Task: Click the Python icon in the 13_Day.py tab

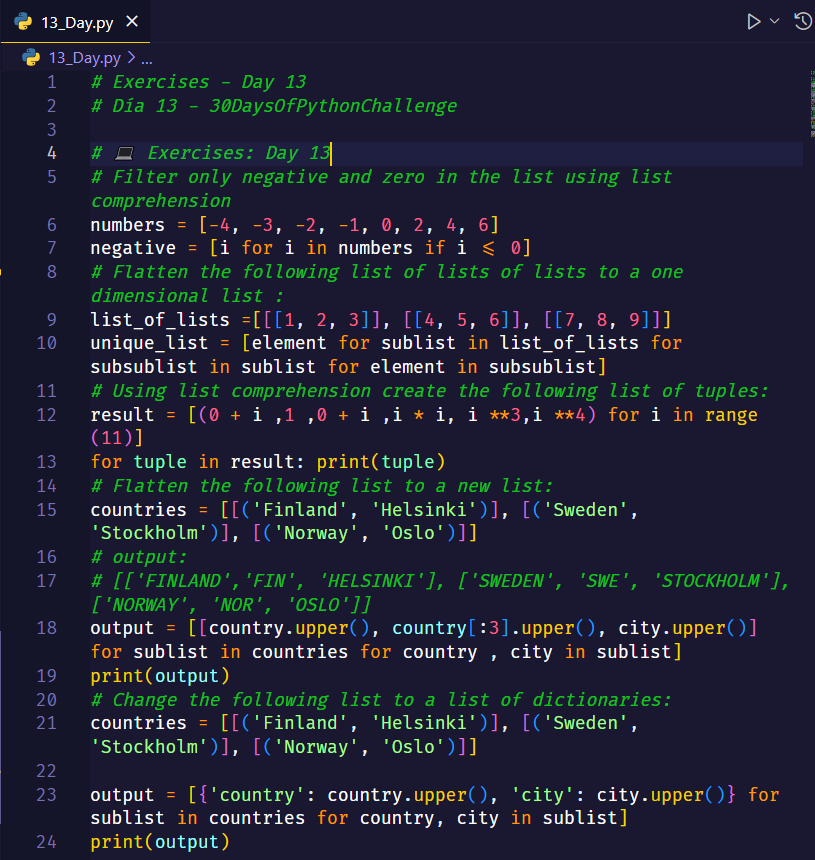Action: click(x=24, y=22)
